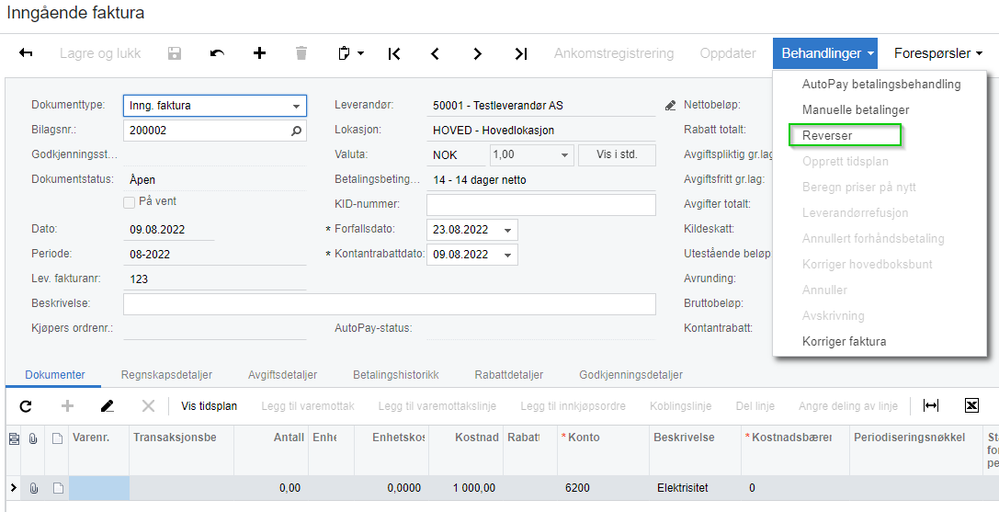Open the clipboard paste dropdown

(350, 53)
